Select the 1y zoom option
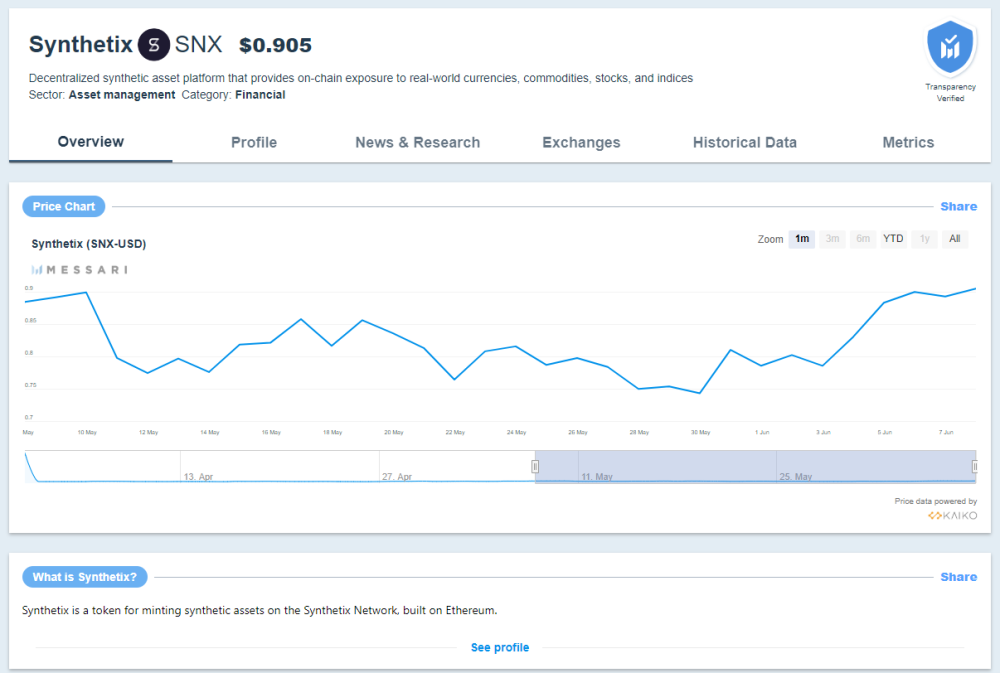The width and height of the screenshot is (1000, 673). 924,239
